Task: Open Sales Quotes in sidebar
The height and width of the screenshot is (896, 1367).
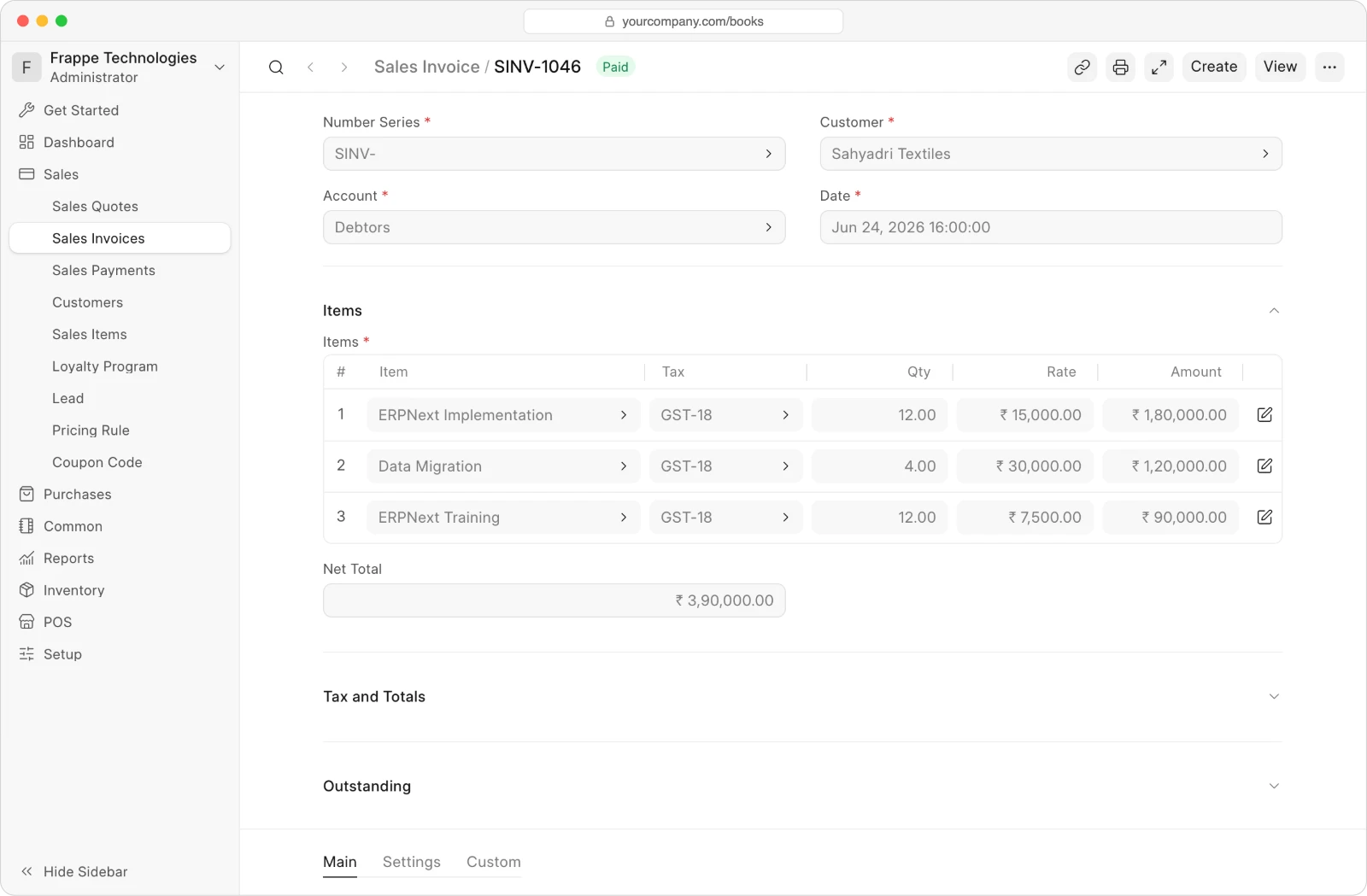Action: pos(120,206)
